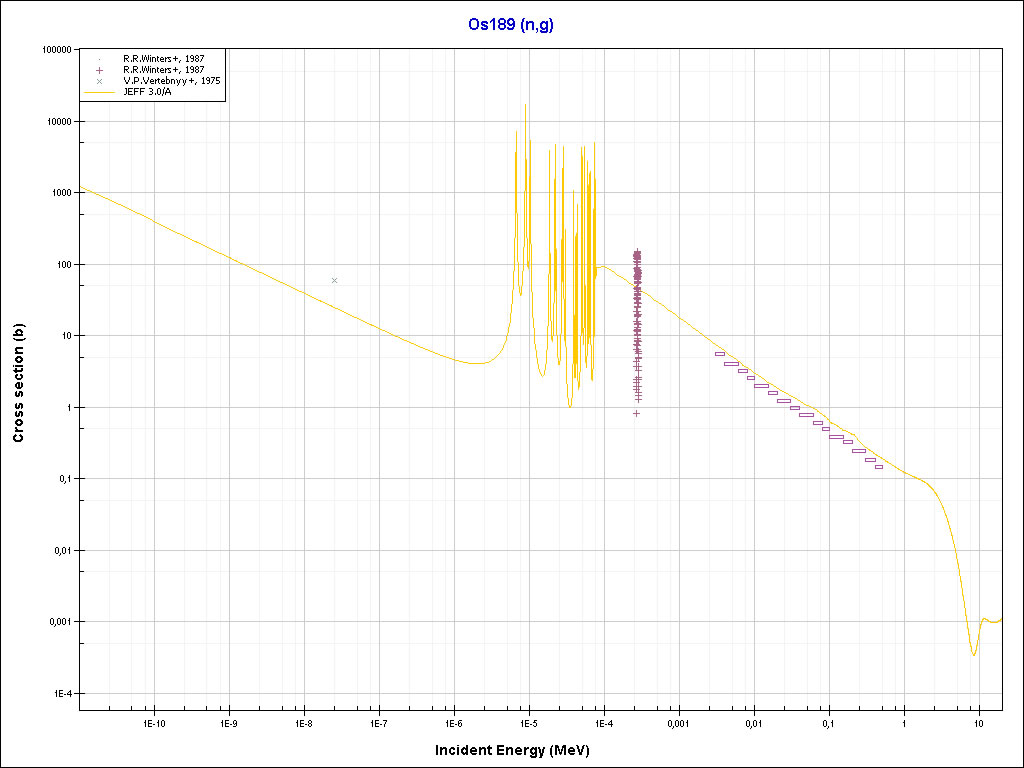Click the plus marker icon in the legend
The image size is (1024, 768).
click(100, 70)
